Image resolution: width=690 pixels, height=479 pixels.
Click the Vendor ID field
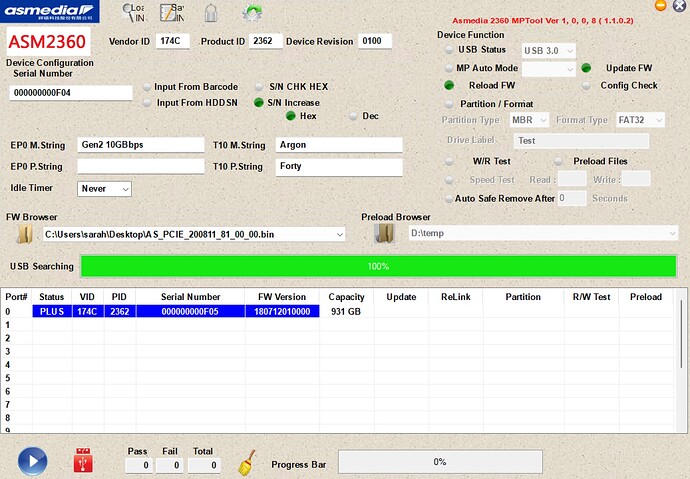click(x=172, y=41)
